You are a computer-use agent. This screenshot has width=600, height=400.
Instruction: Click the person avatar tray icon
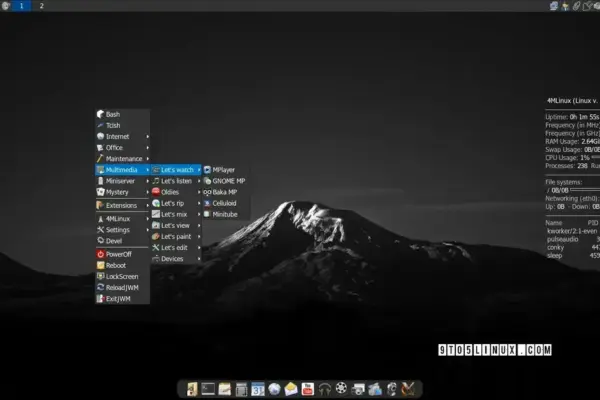point(565,5)
